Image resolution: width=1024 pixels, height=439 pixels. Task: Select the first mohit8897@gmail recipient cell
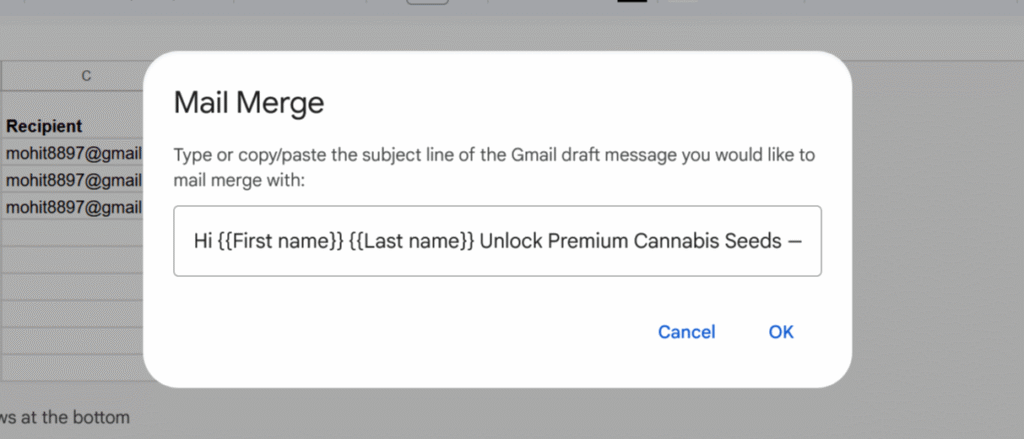pyautogui.click(x=72, y=153)
